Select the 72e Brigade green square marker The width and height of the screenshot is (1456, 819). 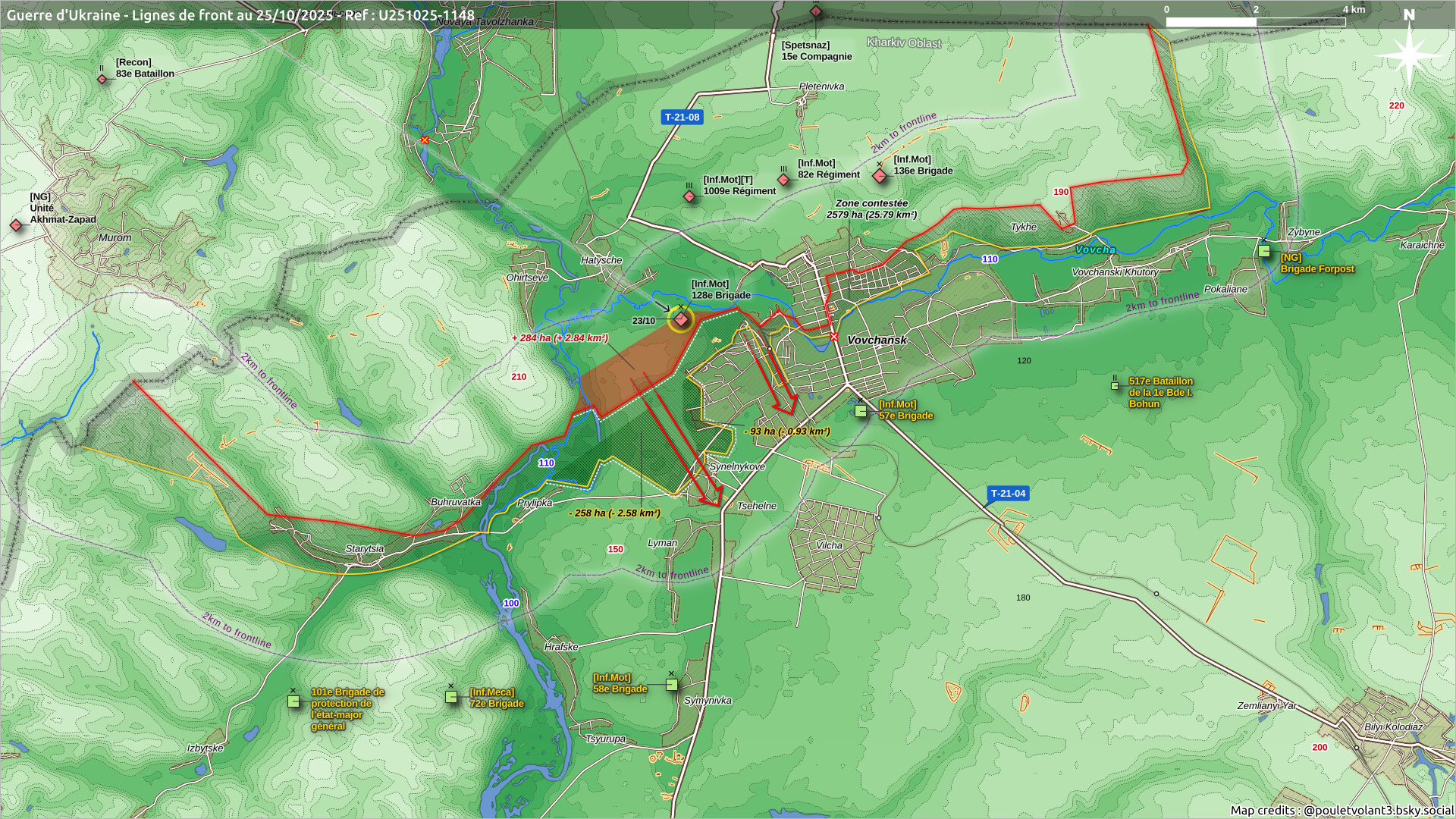pos(451,697)
